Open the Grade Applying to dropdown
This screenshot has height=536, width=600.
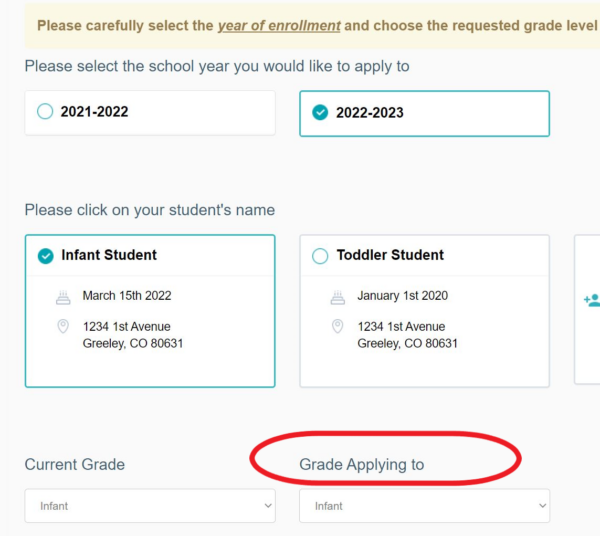tap(424, 506)
